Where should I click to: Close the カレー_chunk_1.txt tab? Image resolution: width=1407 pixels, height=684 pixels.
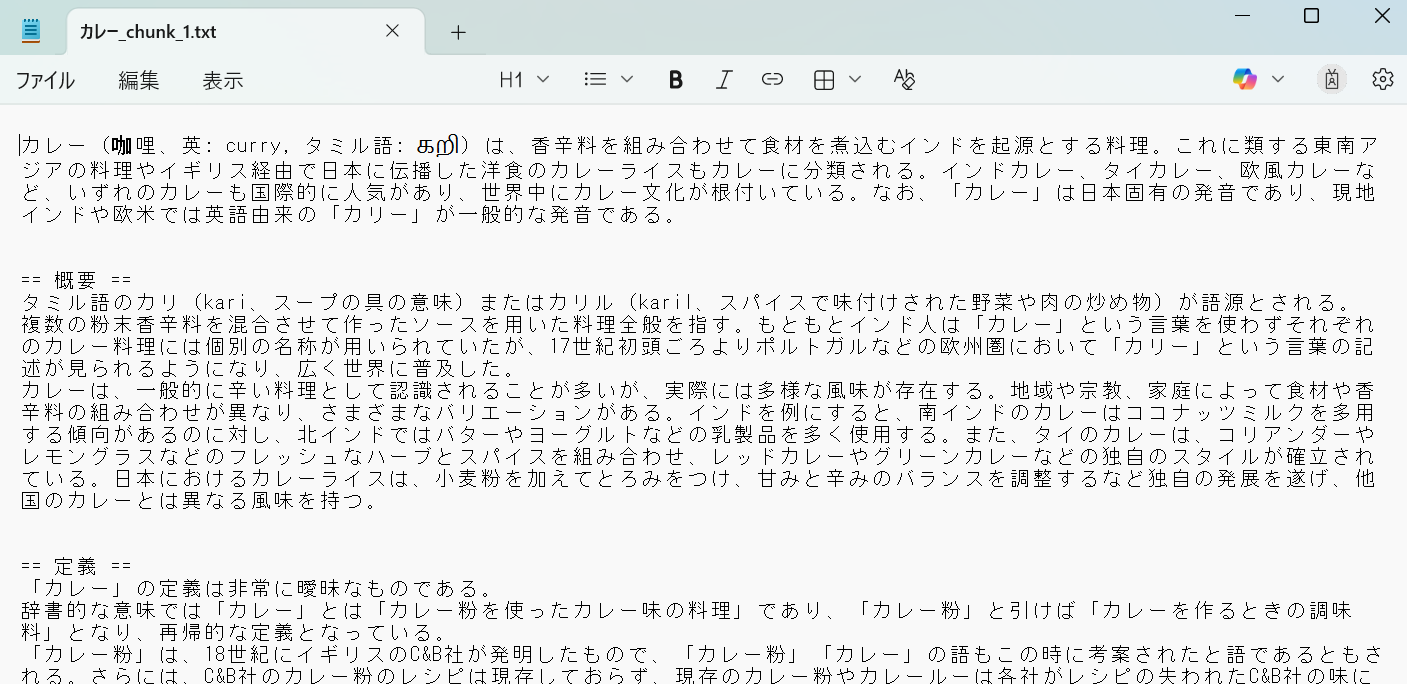coord(392,31)
